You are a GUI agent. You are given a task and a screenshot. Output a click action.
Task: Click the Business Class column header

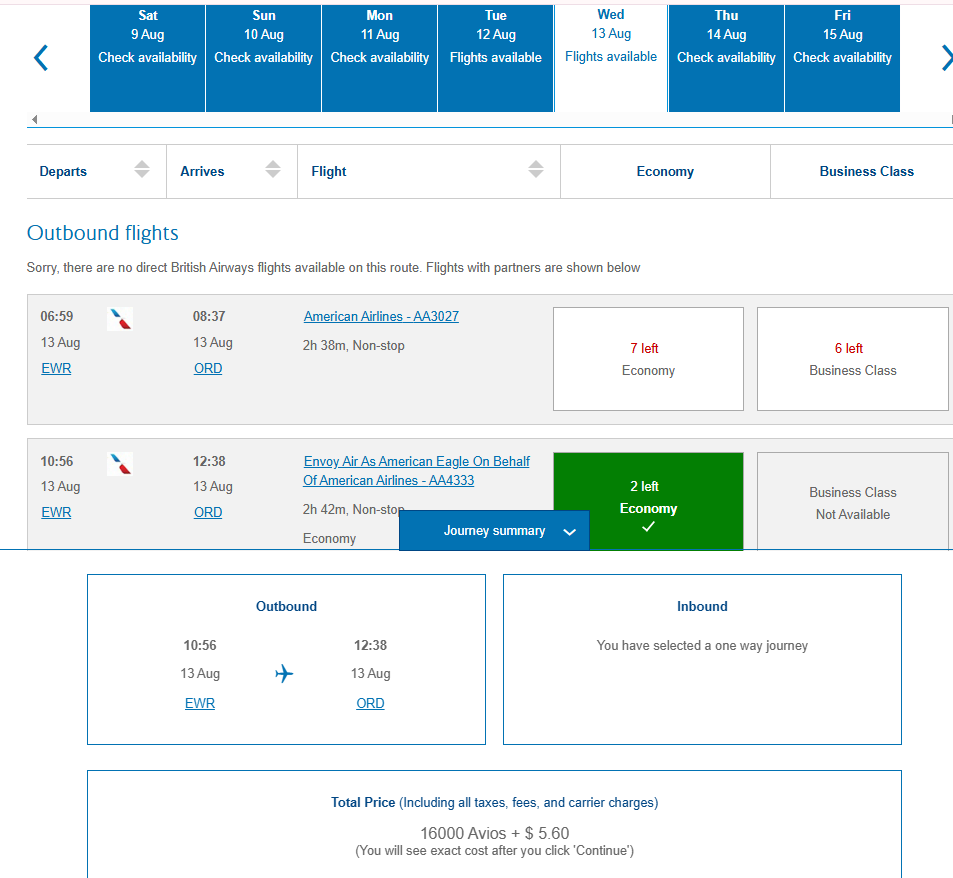click(866, 171)
